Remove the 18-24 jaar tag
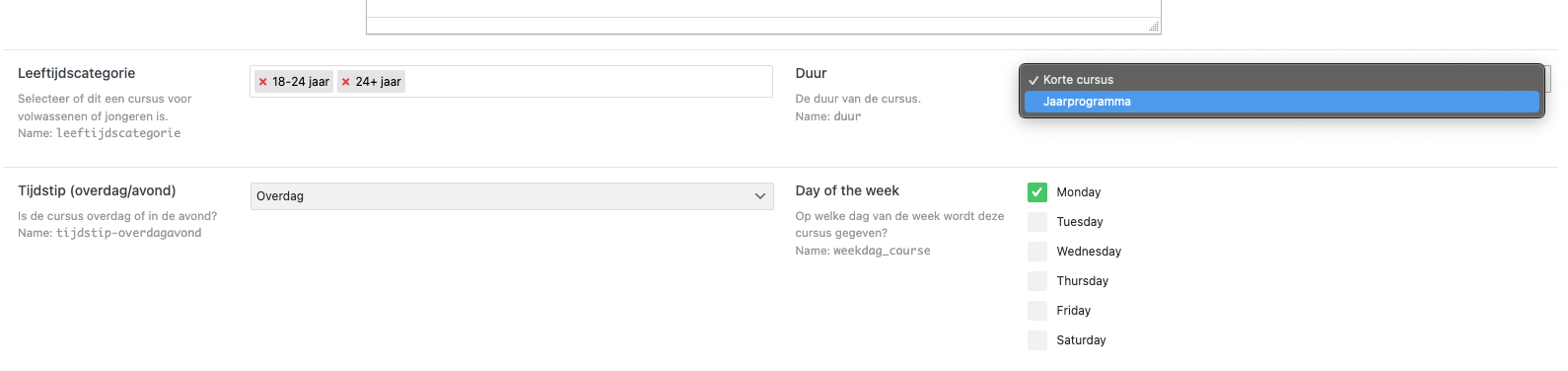The height and width of the screenshot is (371, 1568). click(262, 82)
